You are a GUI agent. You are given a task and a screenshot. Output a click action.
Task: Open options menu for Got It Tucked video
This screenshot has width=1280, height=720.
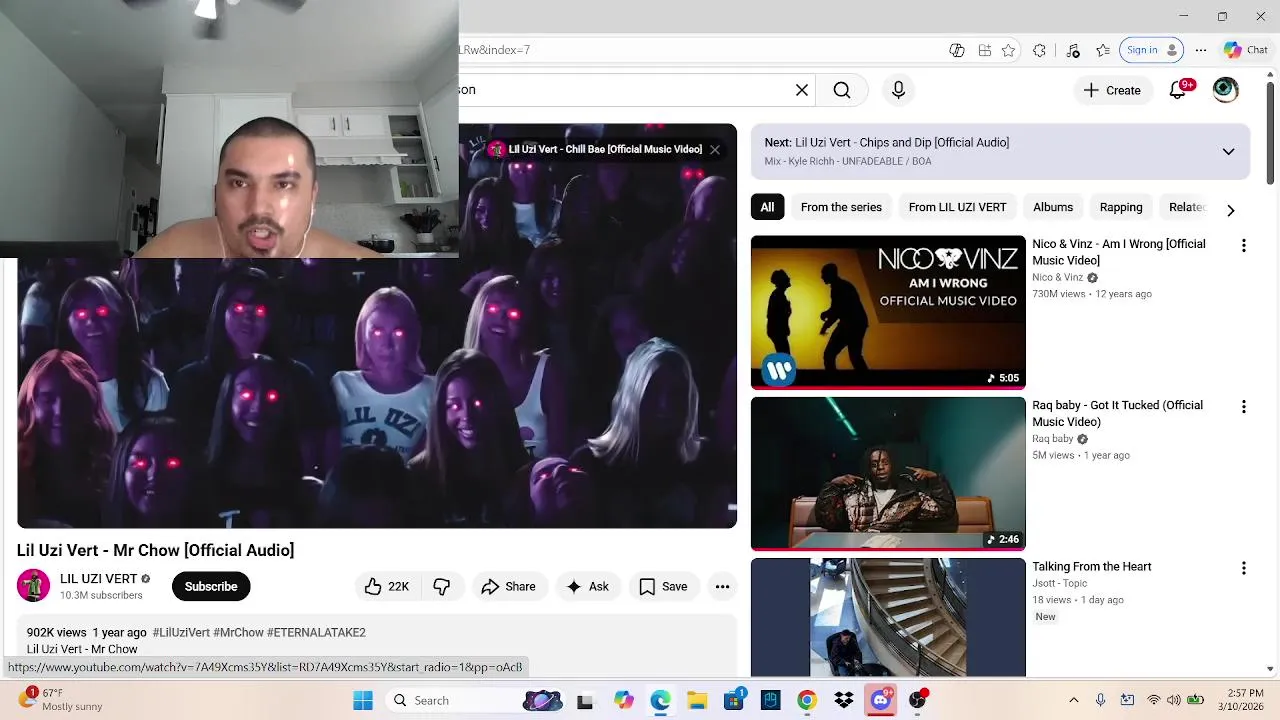[1243, 407]
